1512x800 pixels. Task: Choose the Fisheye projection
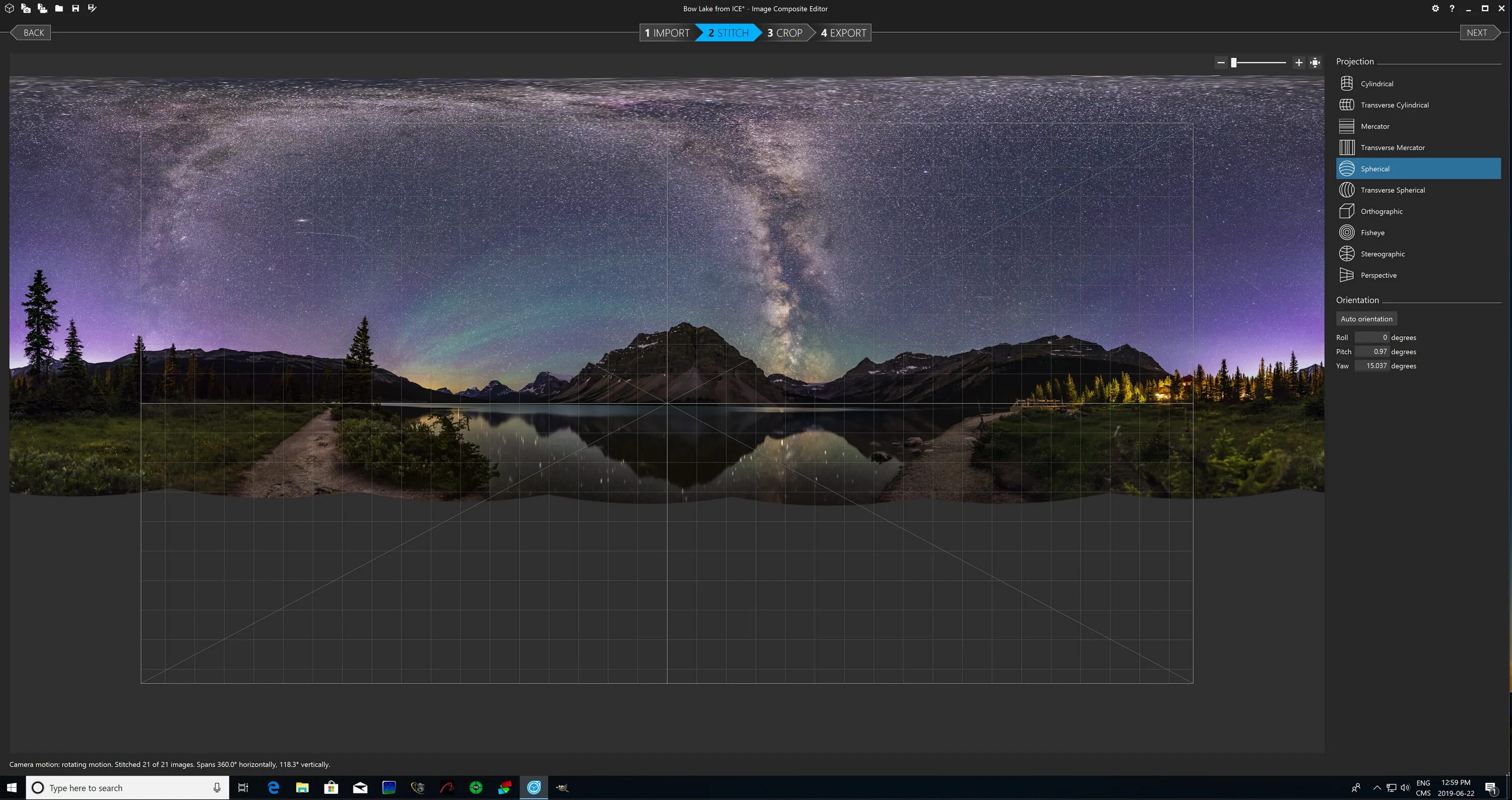(1372, 232)
